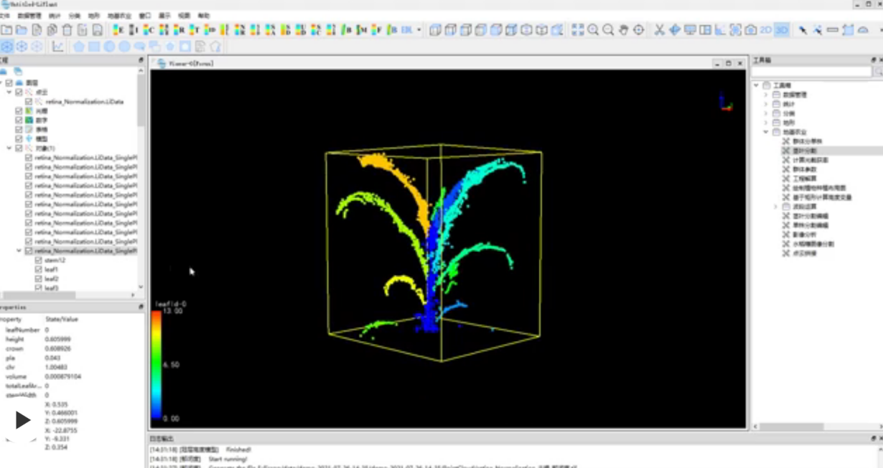The image size is (883, 468).
Task: Select the retina_Normalization.LiData tree item
Action: pyautogui.click(x=84, y=102)
